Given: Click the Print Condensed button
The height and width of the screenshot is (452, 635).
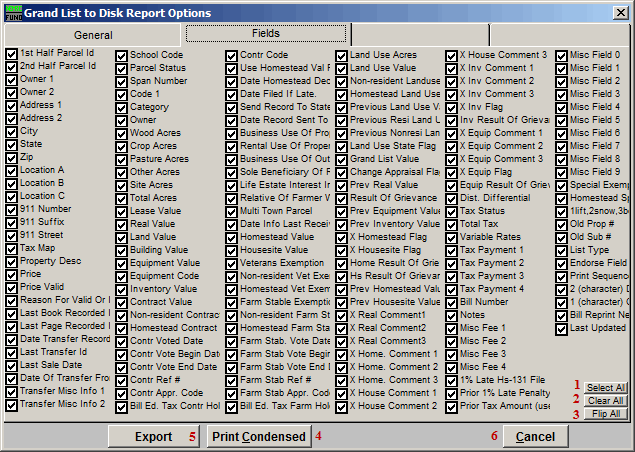Looking at the screenshot, I should pos(259,437).
